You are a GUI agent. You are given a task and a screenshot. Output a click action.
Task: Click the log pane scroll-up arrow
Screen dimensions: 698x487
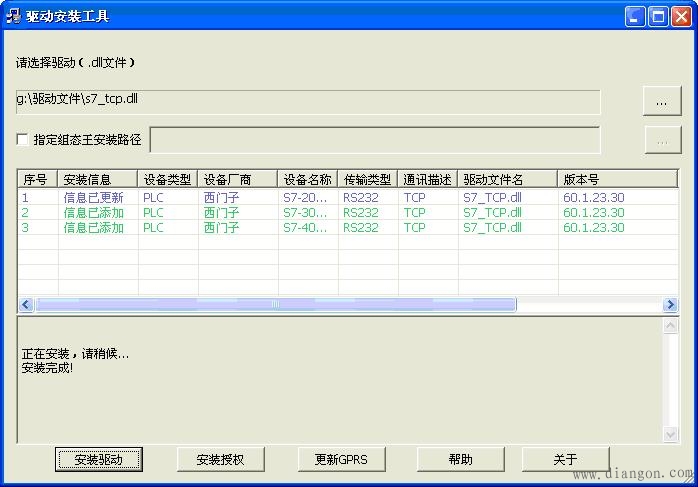(670, 326)
